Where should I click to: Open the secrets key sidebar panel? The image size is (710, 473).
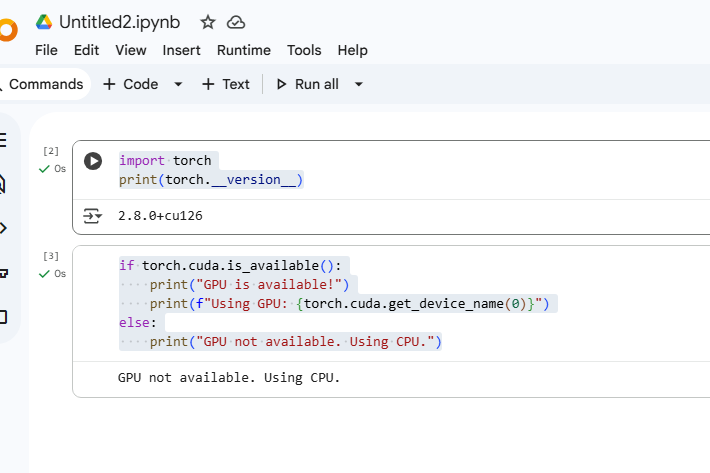tap(3, 272)
